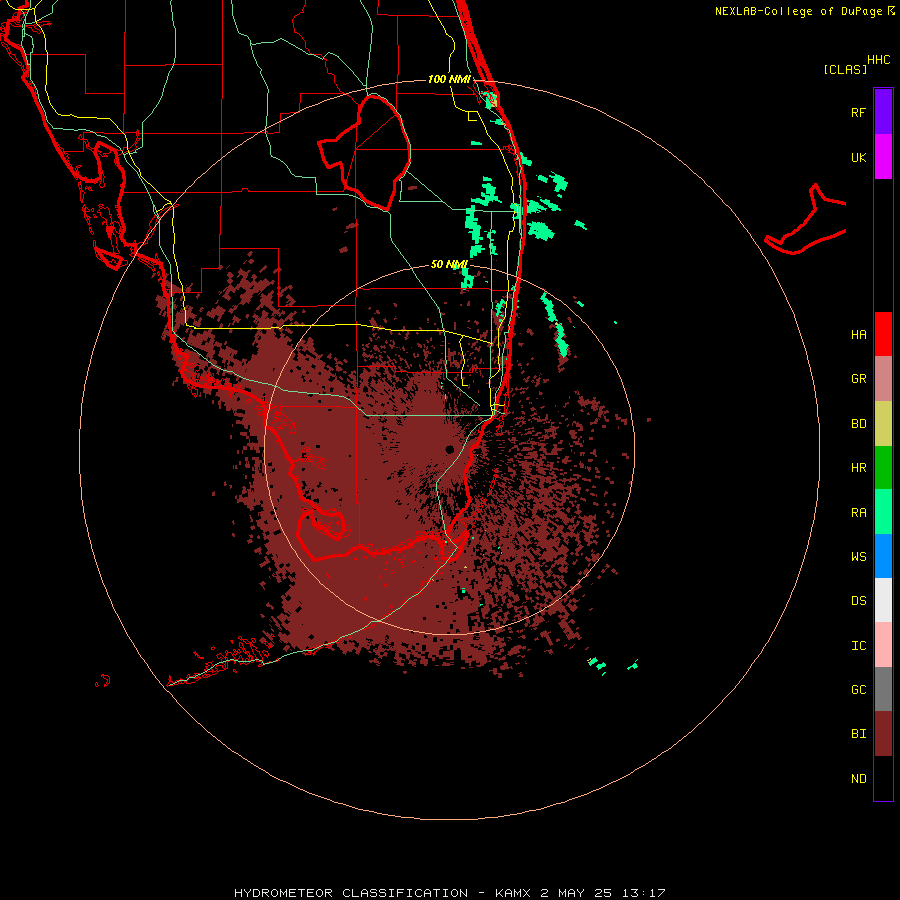Click the "RA" legend label

pos(858,513)
